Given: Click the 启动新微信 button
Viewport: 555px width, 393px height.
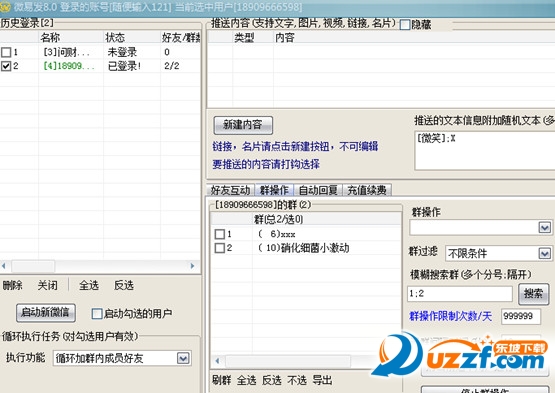Looking at the screenshot, I should point(46,313).
